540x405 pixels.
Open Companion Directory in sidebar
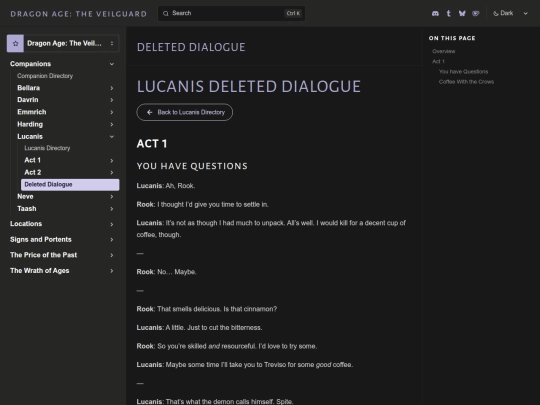[x=45, y=76]
